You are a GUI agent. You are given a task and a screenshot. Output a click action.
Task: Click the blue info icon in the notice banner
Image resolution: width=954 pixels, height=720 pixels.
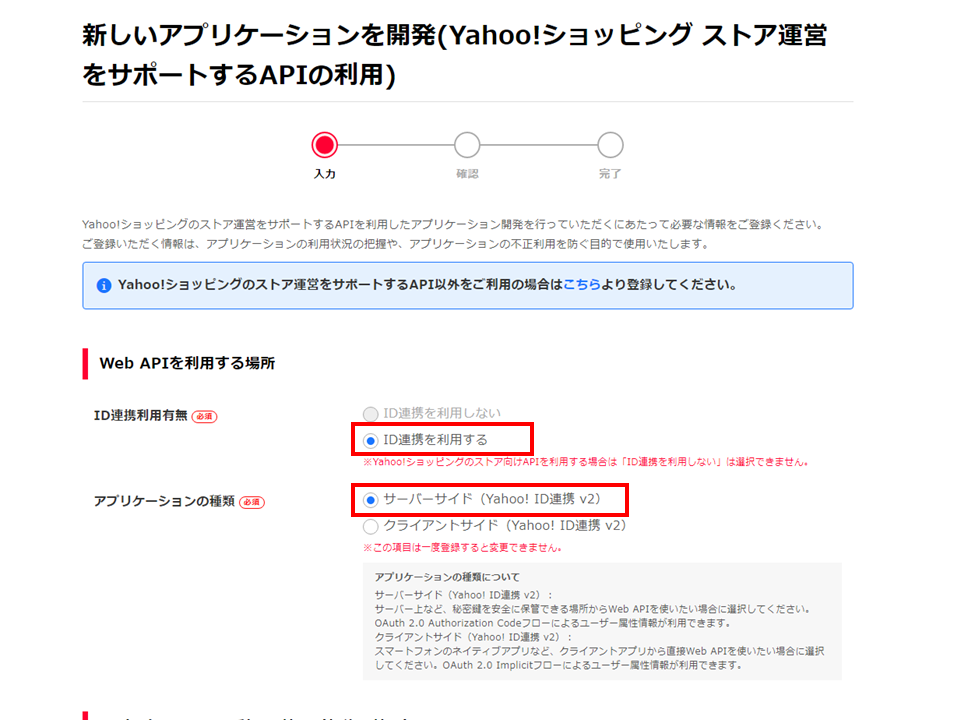pos(104,285)
